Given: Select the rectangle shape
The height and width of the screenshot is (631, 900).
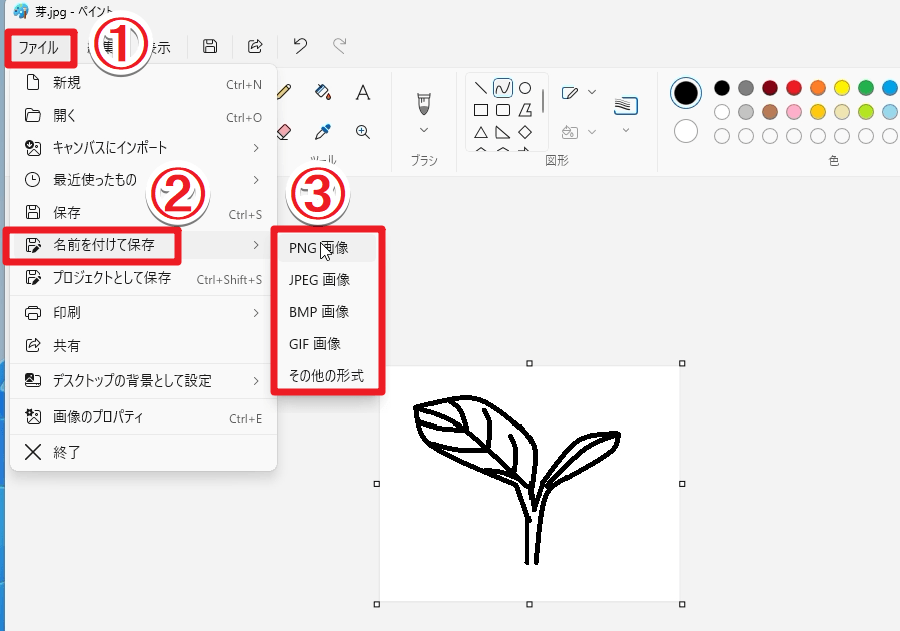Looking at the screenshot, I should tap(481, 110).
